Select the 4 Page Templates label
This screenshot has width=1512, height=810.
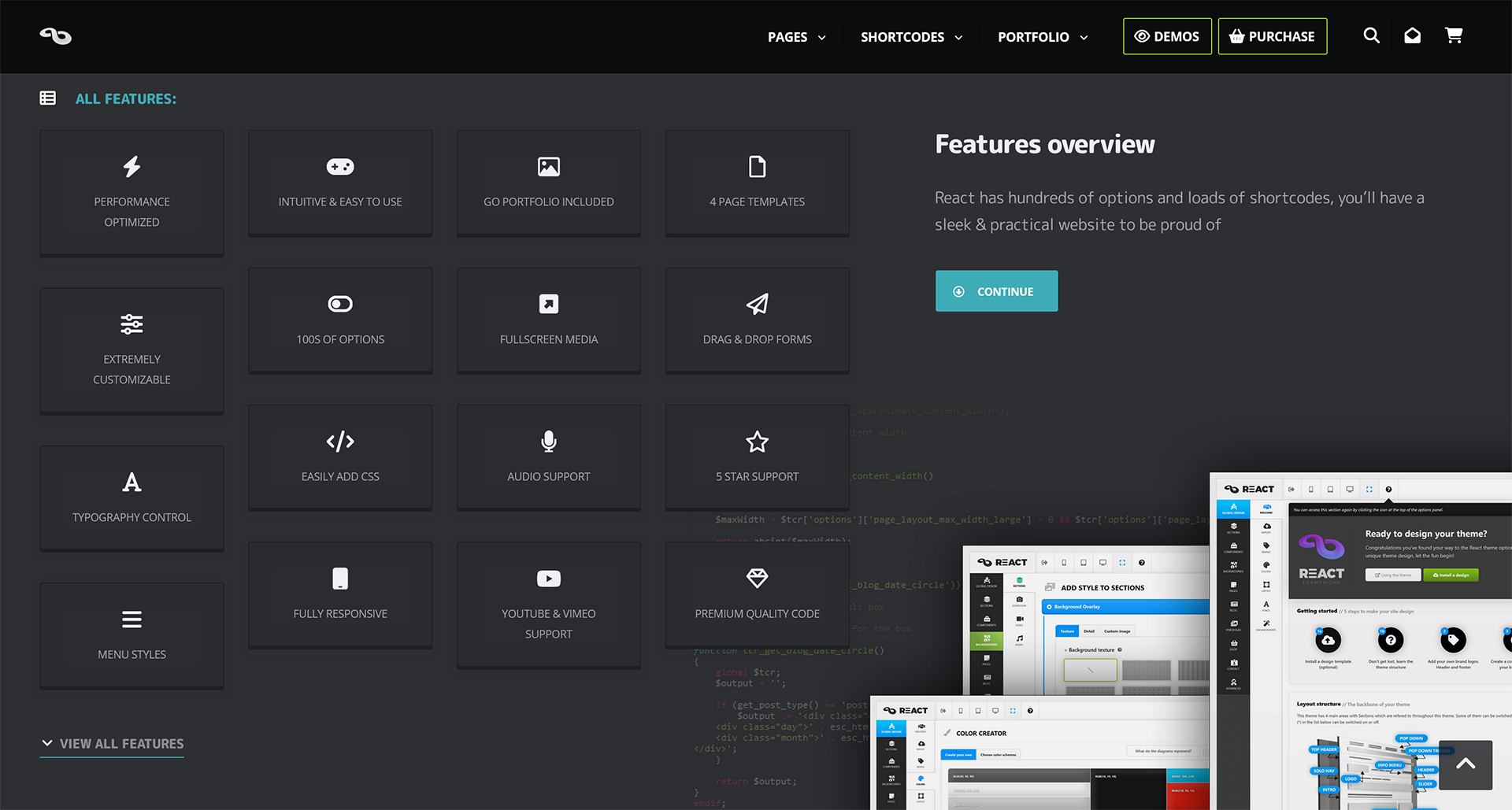(757, 202)
